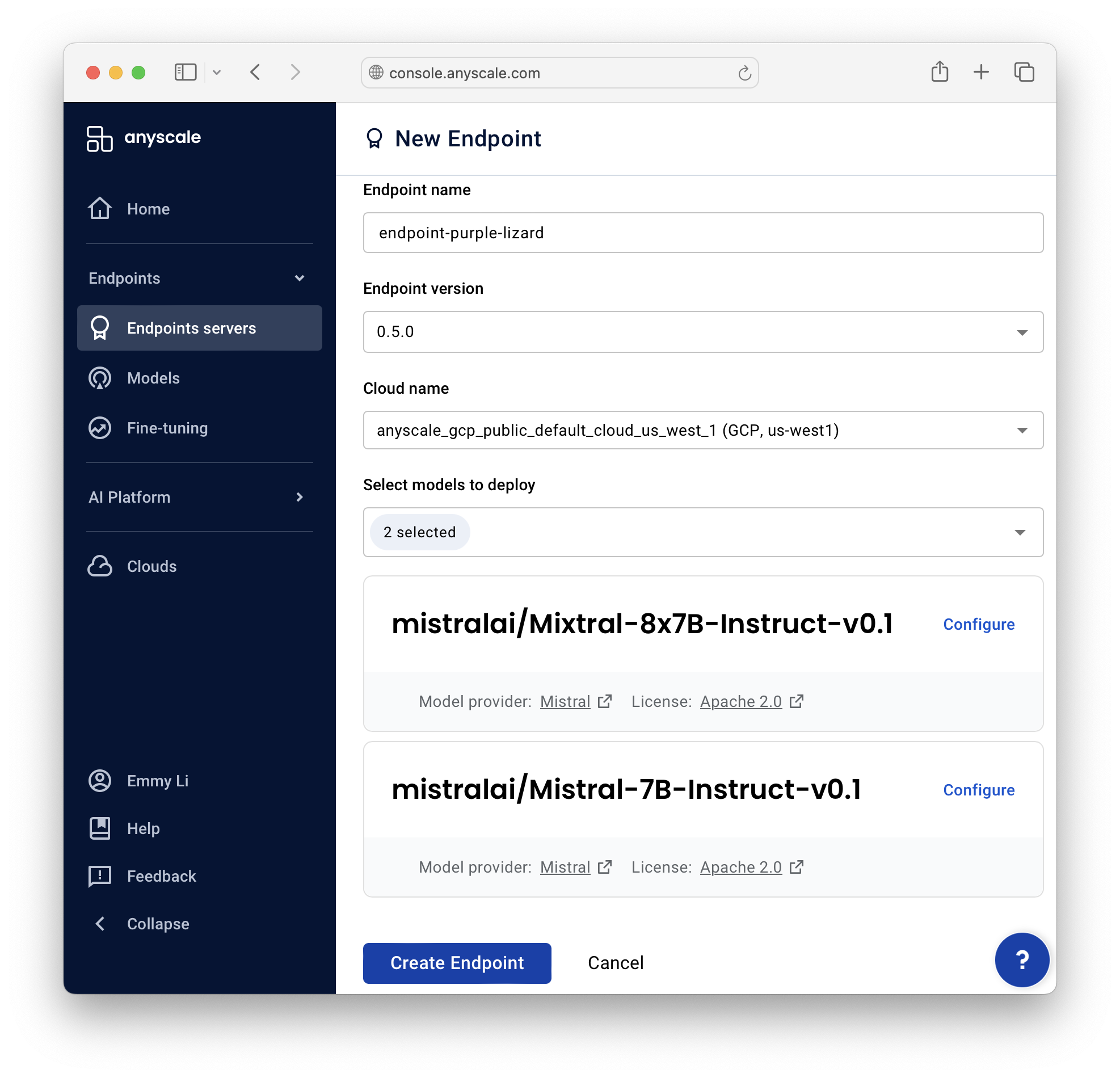Screen dimensions: 1120x1078
Task: Click the Home house icon
Action: (99, 209)
